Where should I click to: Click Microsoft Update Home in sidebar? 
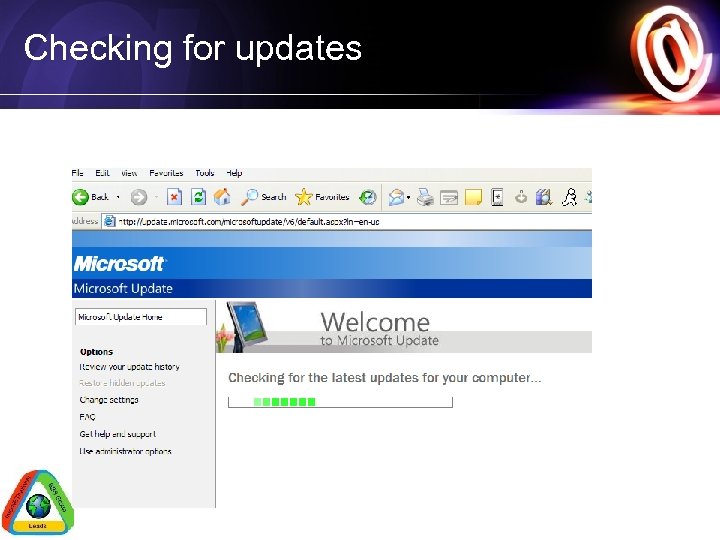coord(141,317)
